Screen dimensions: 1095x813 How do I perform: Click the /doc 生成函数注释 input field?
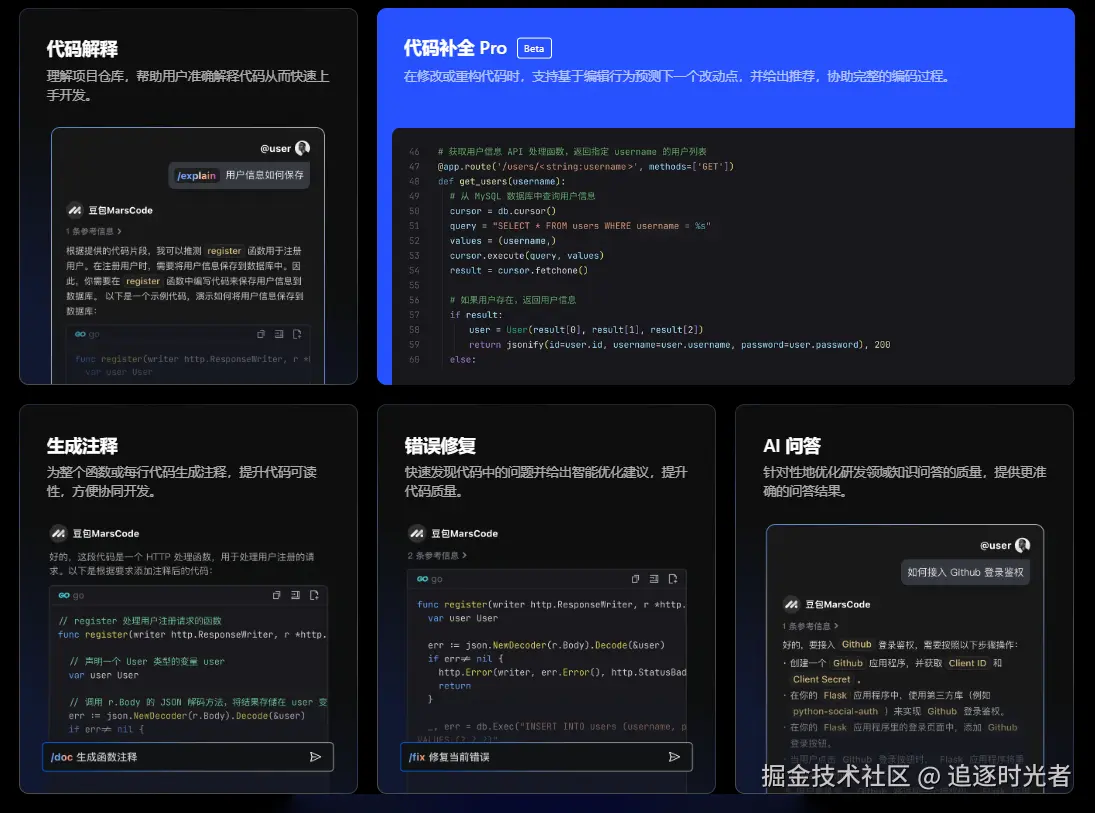188,757
